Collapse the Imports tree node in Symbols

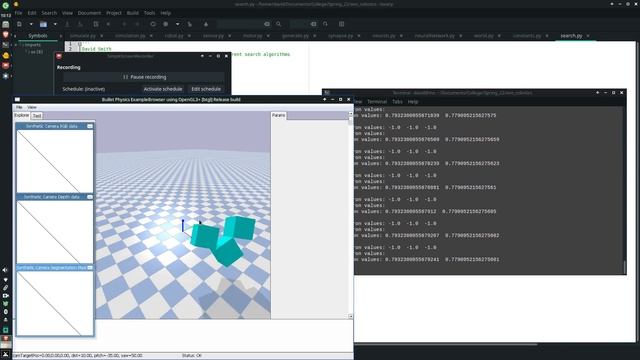(x=16, y=45)
